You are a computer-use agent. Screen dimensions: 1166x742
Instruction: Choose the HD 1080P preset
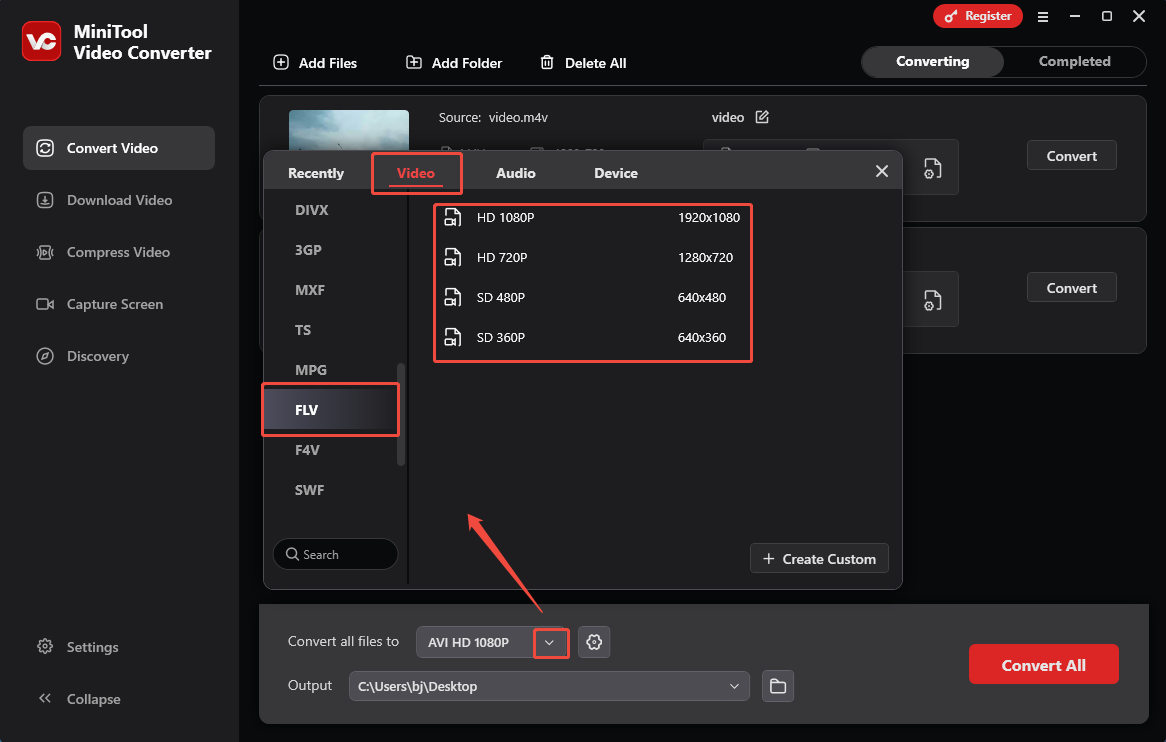coord(593,218)
